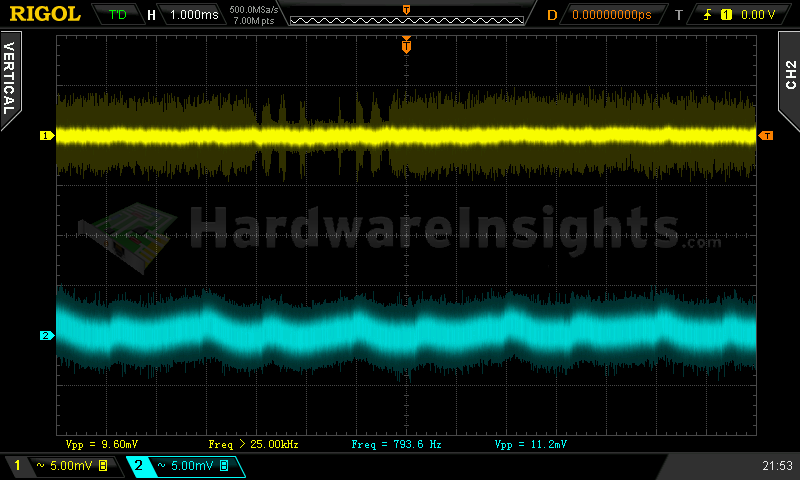Open the delay value 0.00000000ps field
This screenshot has width=800, height=480.
pyautogui.click(x=610, y=15)
